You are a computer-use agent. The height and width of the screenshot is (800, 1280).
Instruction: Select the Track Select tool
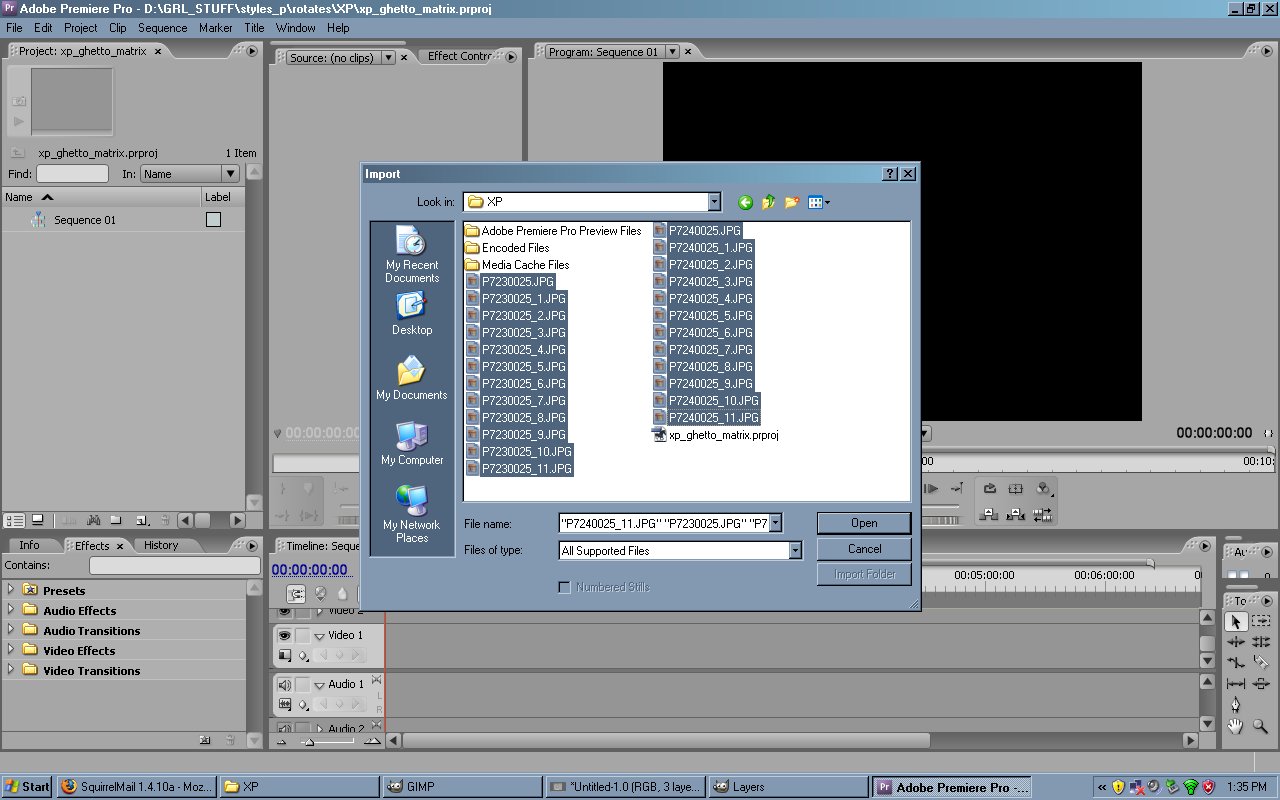1259,620
